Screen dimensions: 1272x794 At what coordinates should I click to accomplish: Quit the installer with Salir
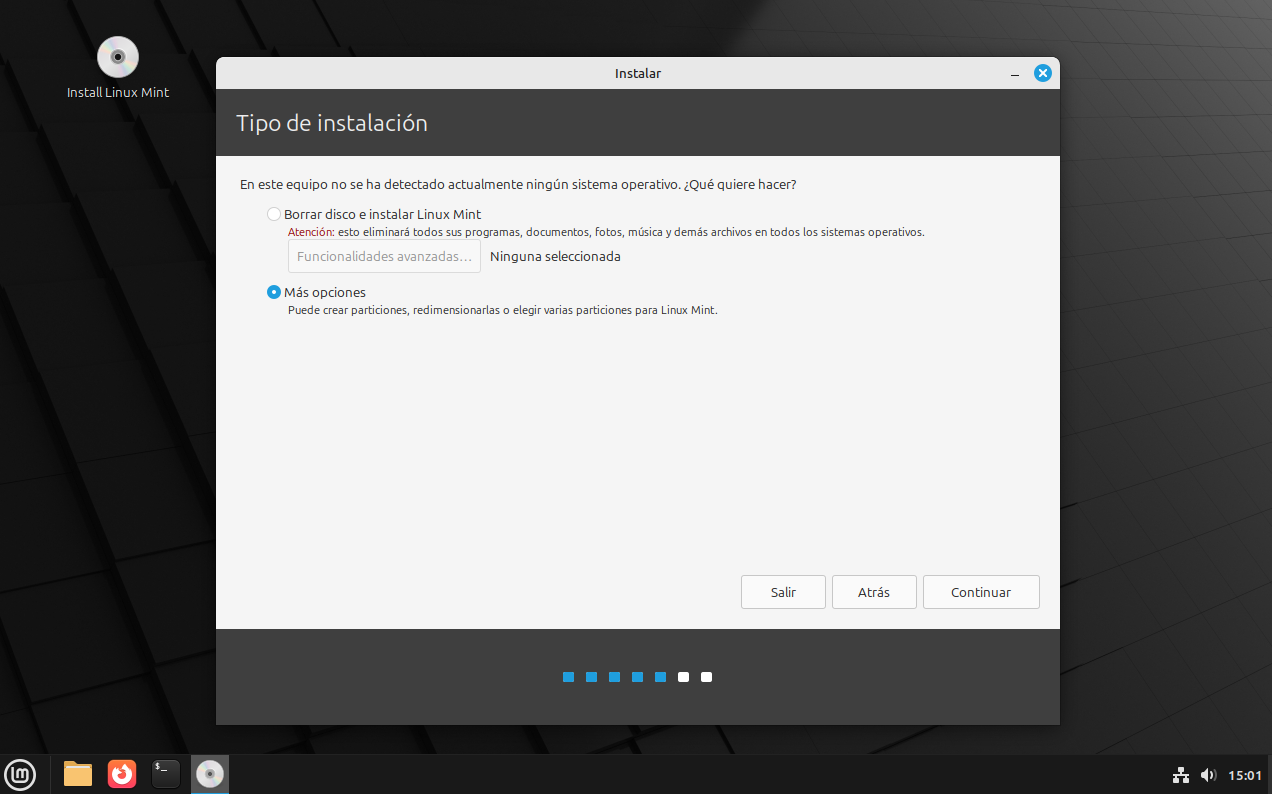coord(783,592)
